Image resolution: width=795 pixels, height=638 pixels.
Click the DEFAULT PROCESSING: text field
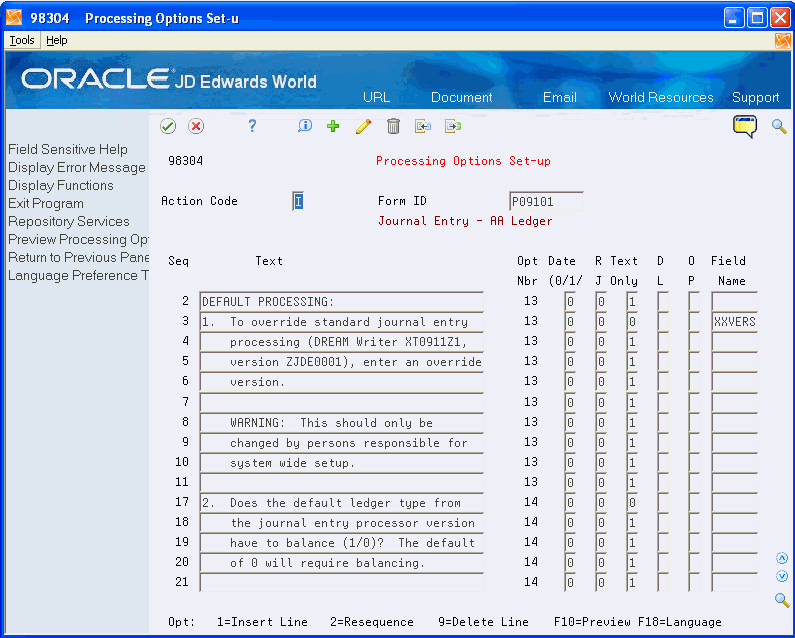pyautogui.click(x=342, y=302)
